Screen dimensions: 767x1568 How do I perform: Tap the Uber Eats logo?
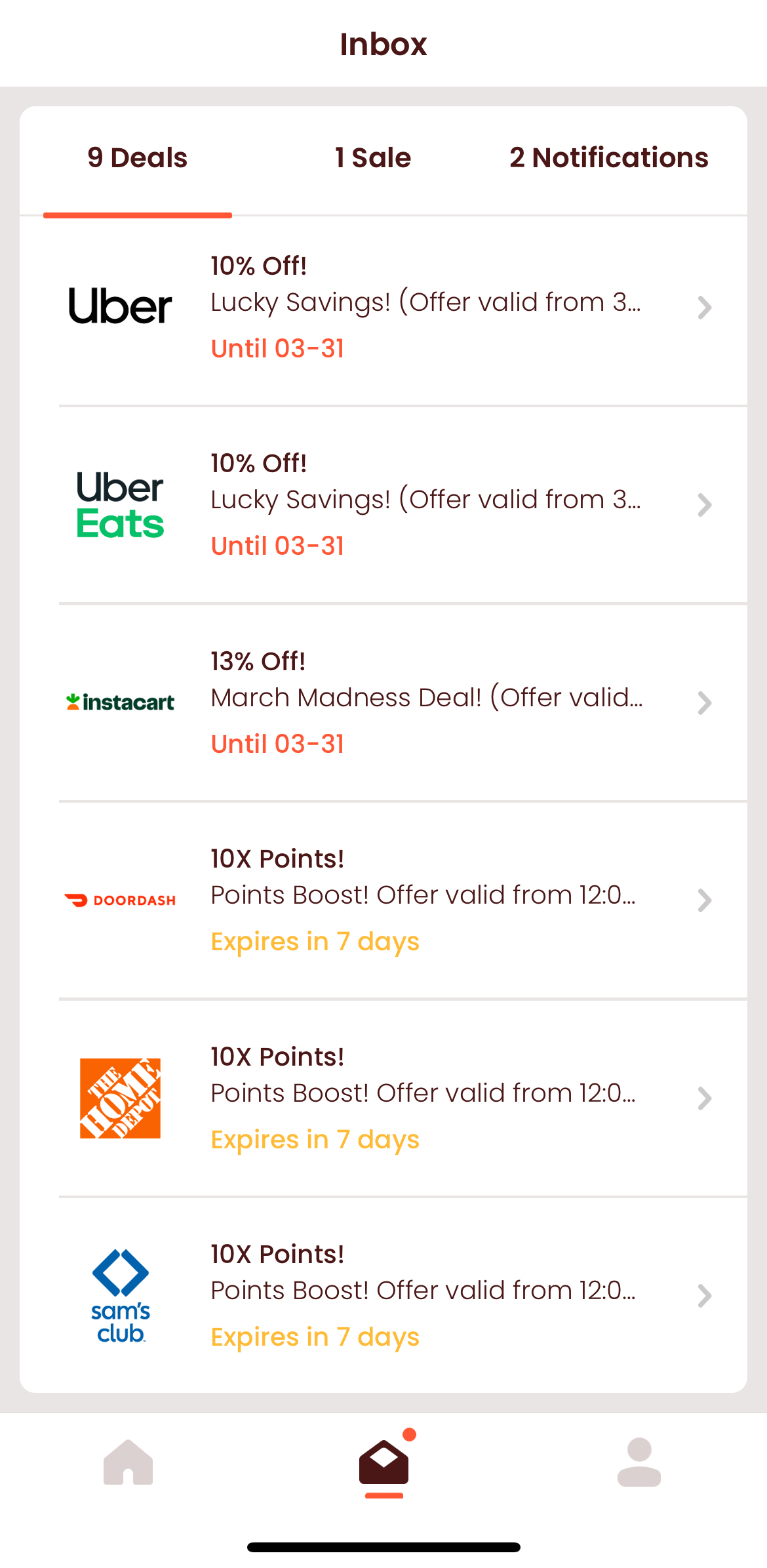click(120, 505)
